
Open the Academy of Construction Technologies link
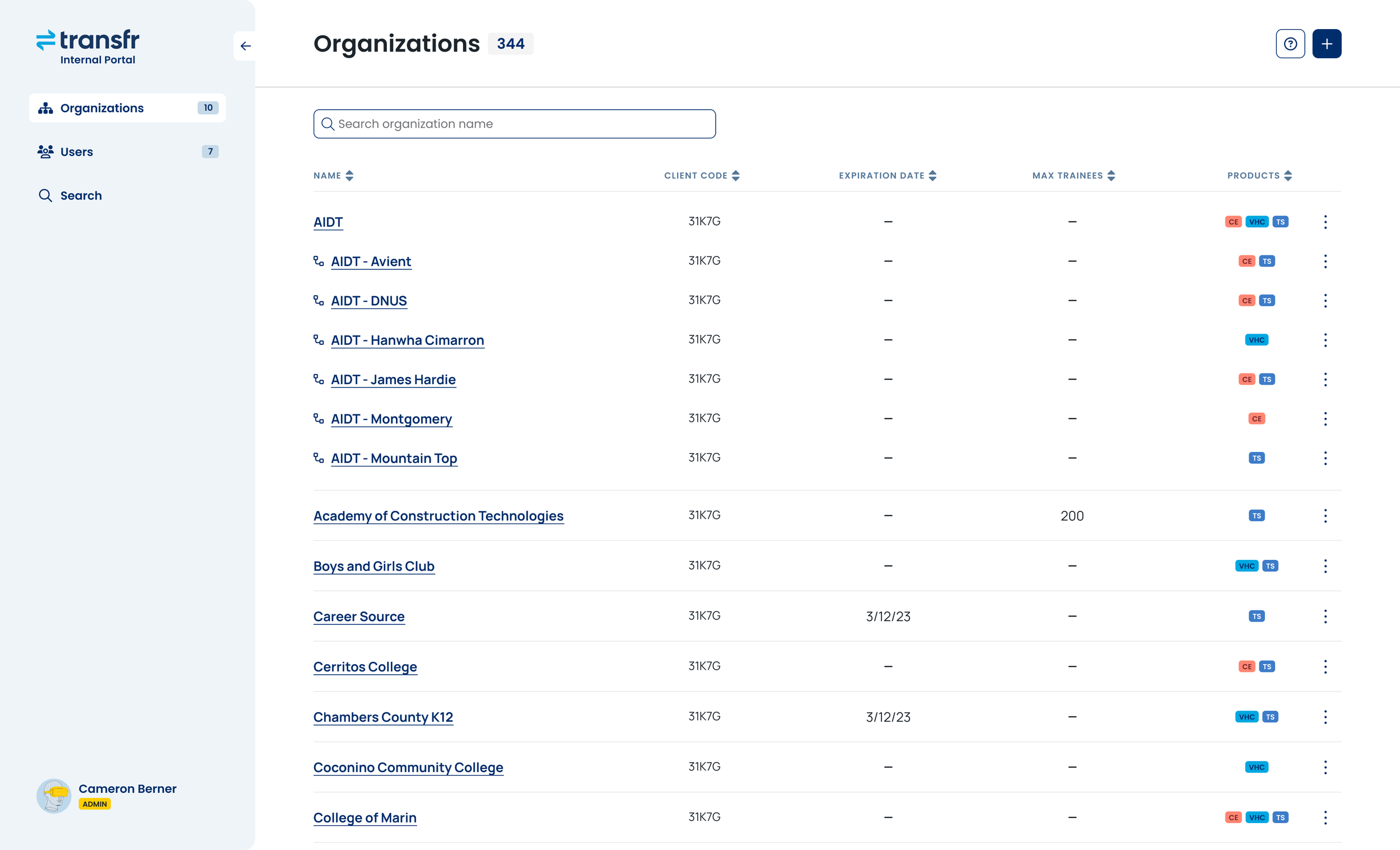pyautogui.click(x=438, y=516)
